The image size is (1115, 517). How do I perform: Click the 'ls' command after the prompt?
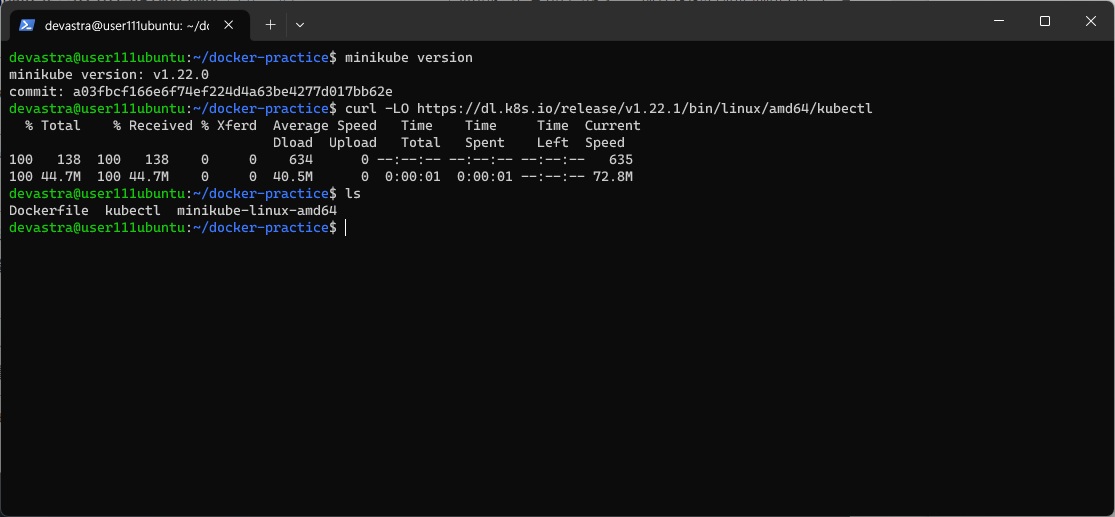click(353, 194)
